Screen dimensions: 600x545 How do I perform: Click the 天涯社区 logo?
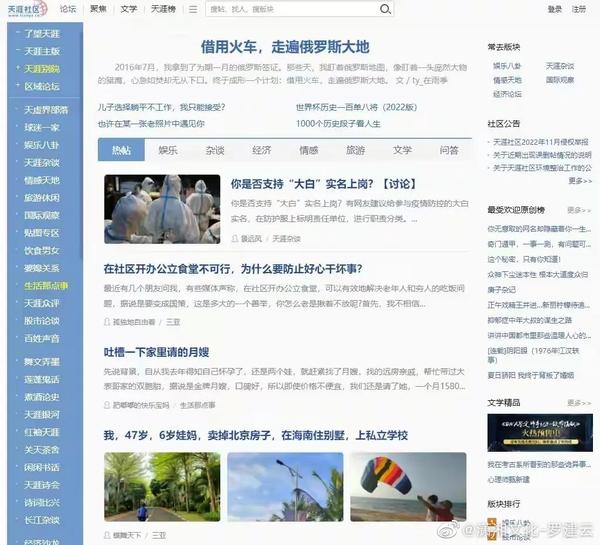pos(28,9)
